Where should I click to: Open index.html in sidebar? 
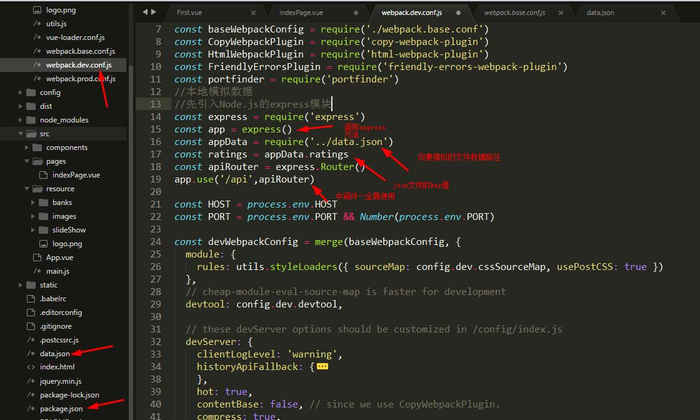coord(57,367)
